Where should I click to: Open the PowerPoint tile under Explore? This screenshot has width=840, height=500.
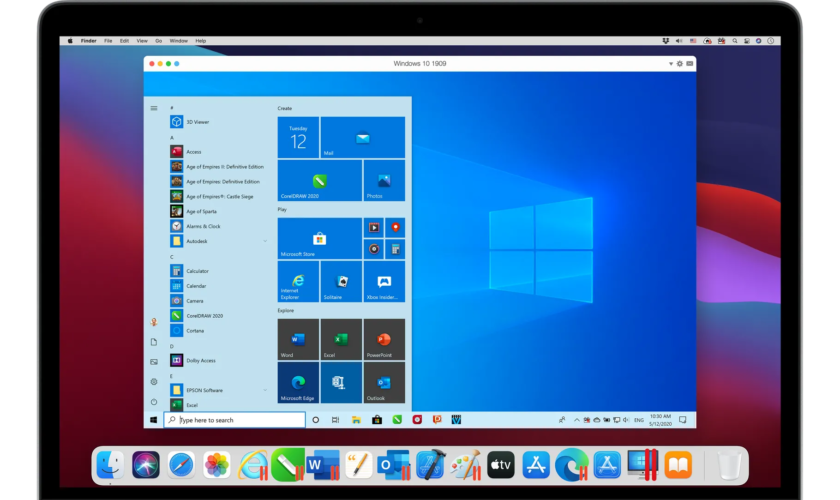(384, 339)
